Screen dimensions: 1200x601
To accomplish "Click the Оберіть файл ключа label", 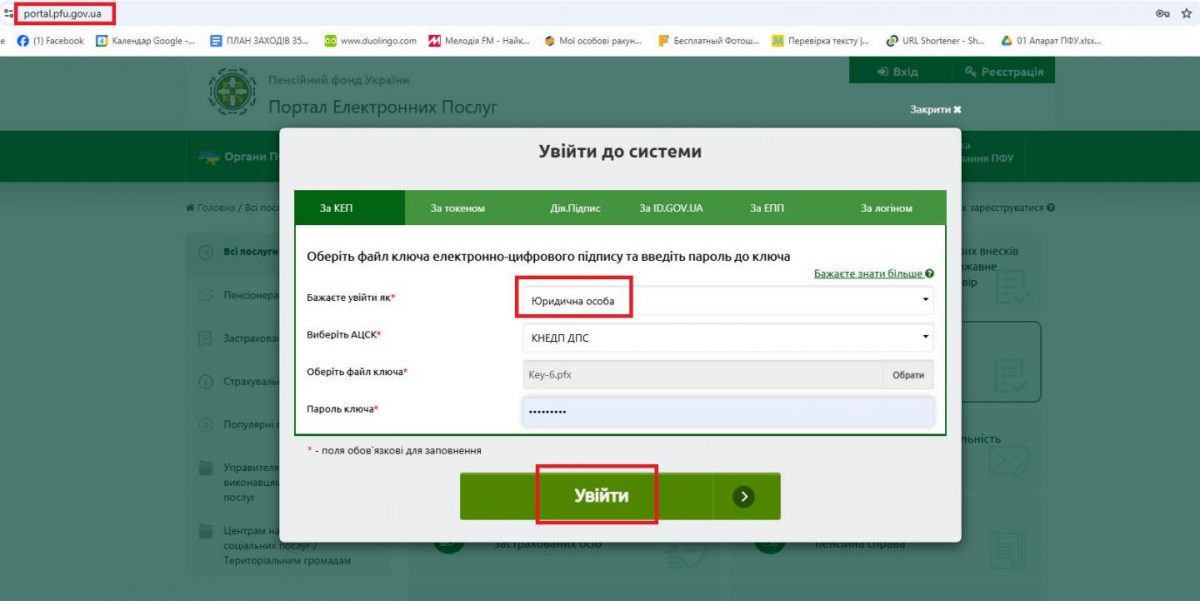I will (357, 372).
